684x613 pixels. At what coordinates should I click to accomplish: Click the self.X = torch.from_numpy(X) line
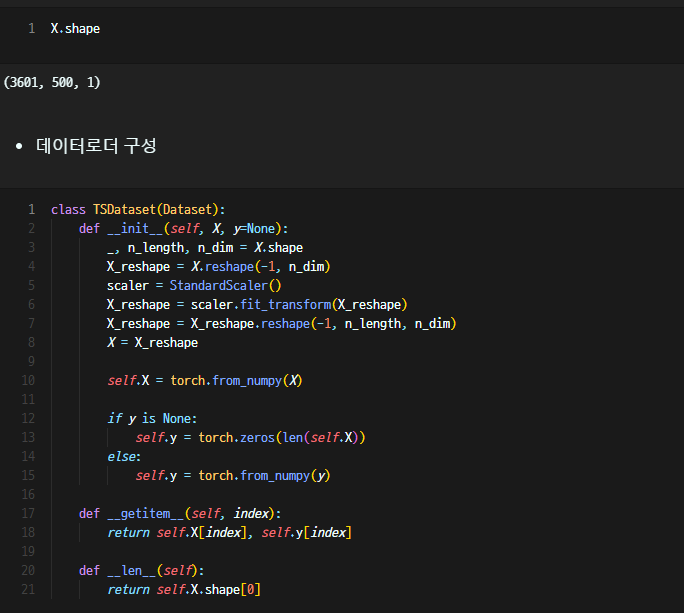click(205, 380)
